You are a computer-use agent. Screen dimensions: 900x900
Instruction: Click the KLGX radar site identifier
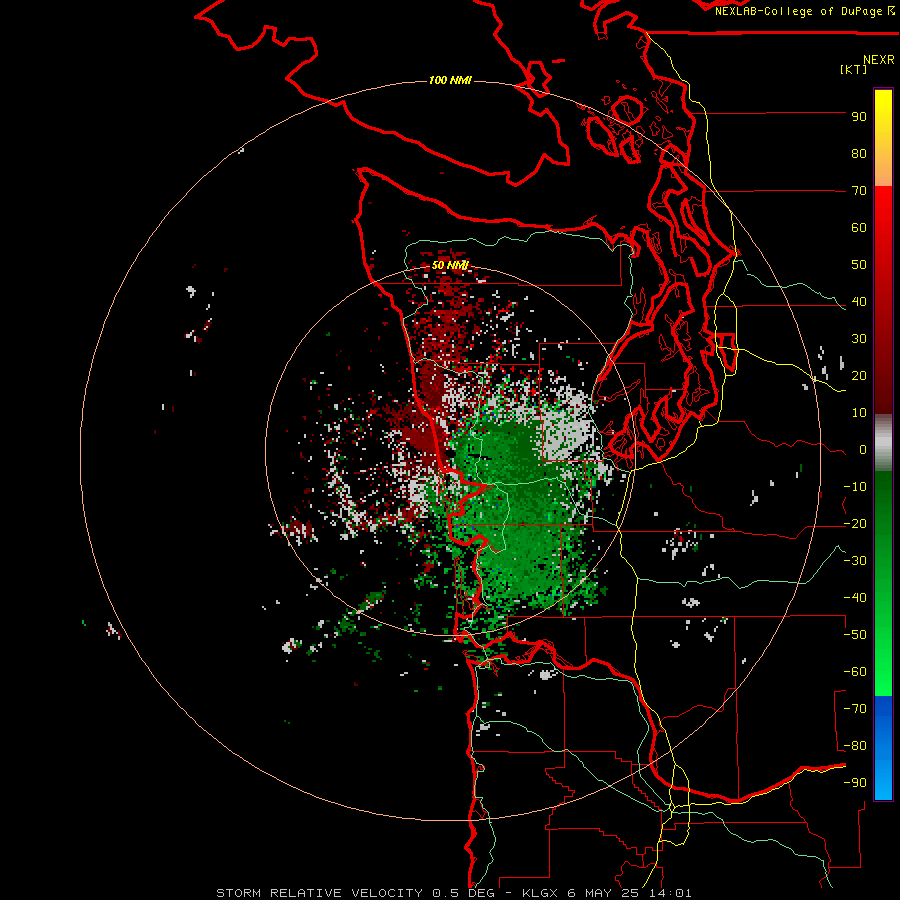[x=540, y=893]
